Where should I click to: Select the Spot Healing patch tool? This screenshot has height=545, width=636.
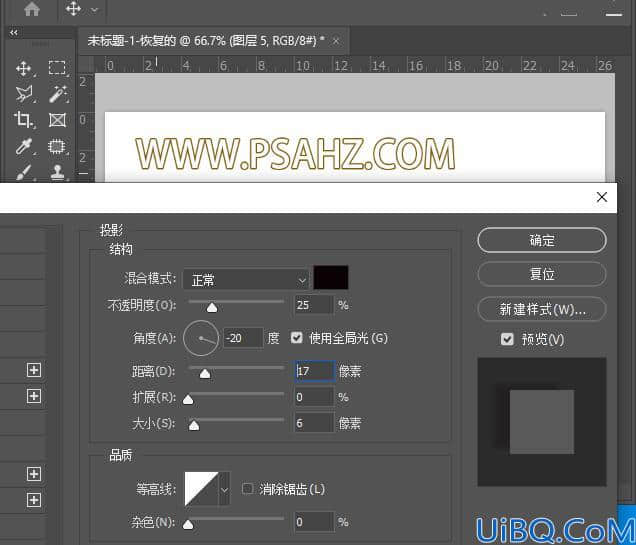pyautogui.click(x=57, y=146)
